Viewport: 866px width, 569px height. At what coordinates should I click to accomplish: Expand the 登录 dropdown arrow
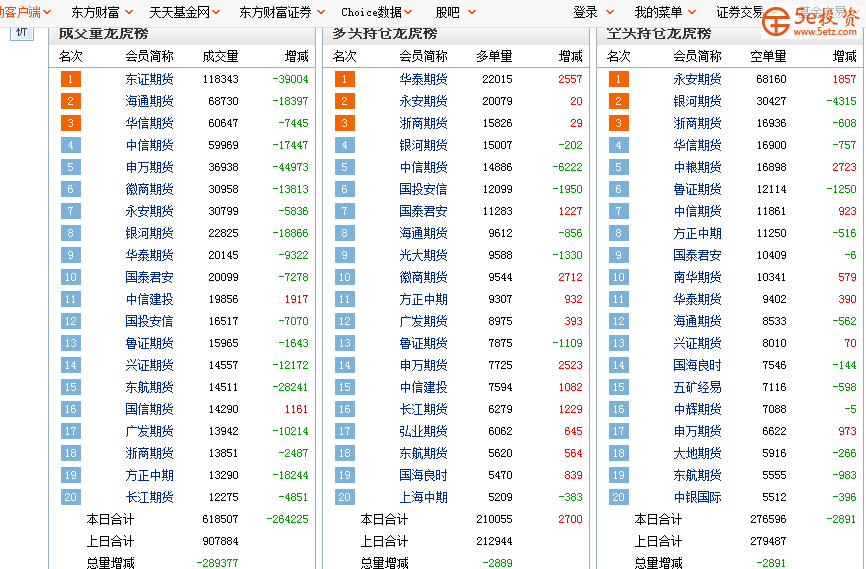610,12
